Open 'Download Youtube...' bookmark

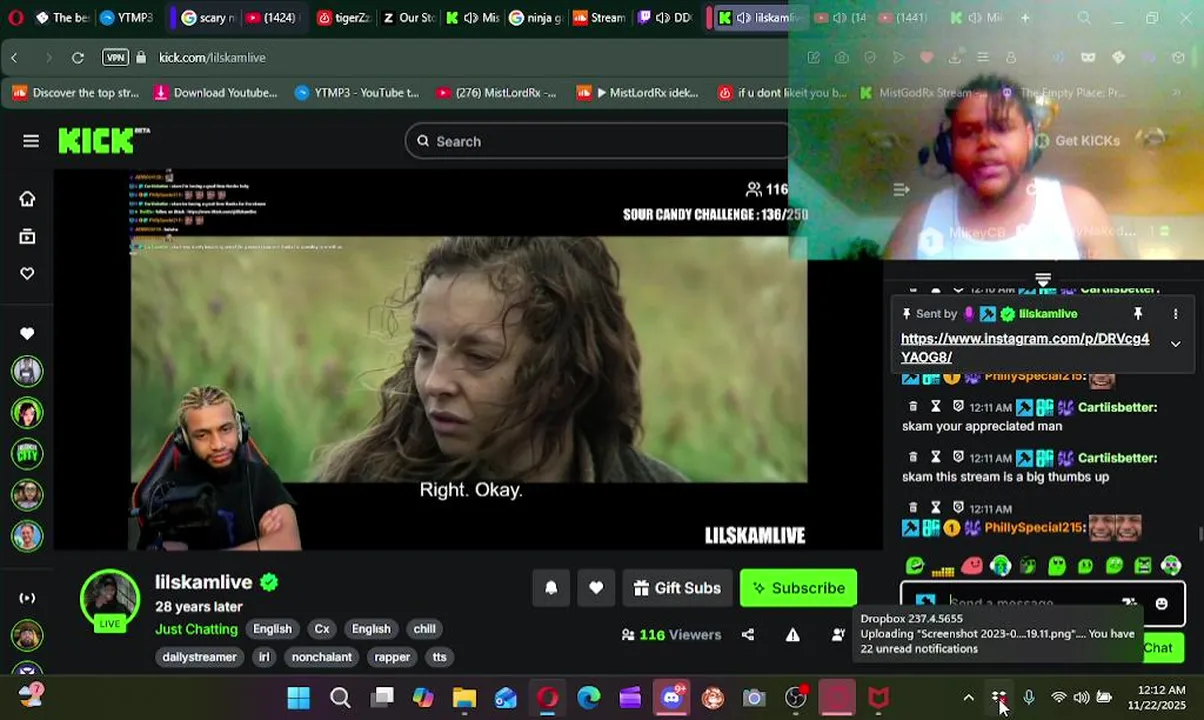(x=215, y=93)
